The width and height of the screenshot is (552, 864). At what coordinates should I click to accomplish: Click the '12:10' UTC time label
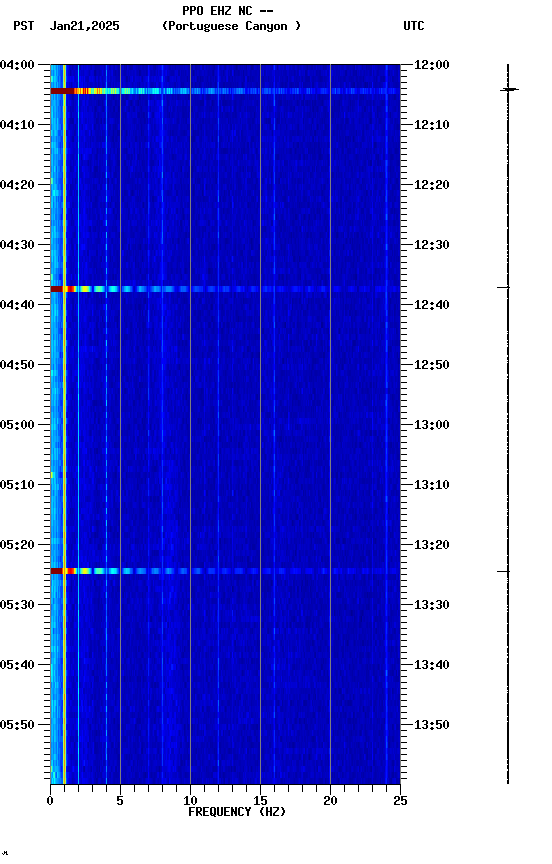point(432,125)
